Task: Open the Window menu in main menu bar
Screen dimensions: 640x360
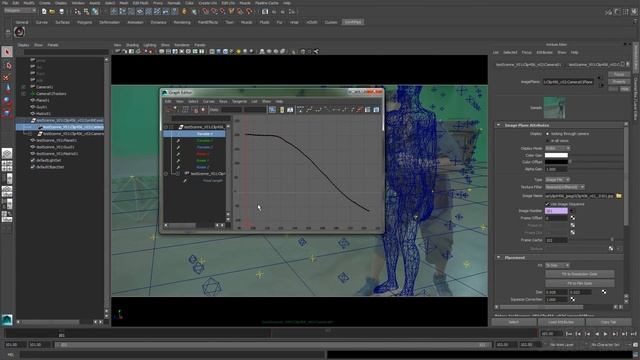Action: [78, 3]
